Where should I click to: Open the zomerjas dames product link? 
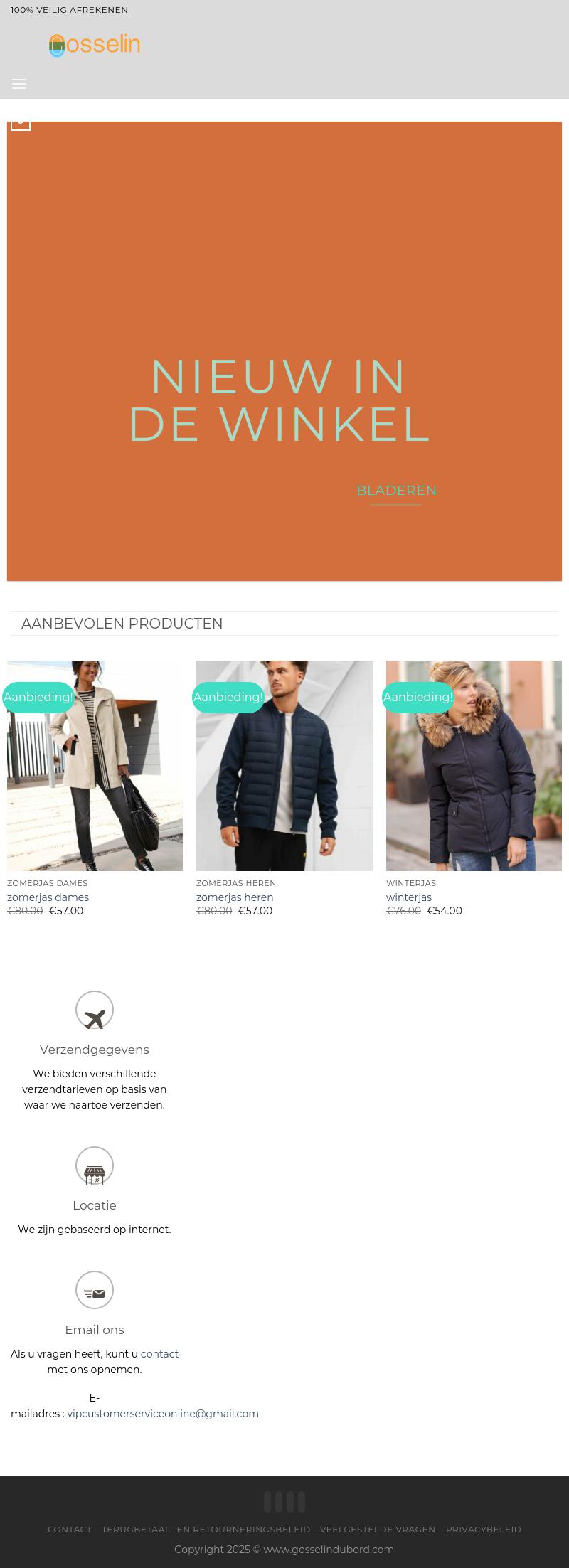click(48, 897)
